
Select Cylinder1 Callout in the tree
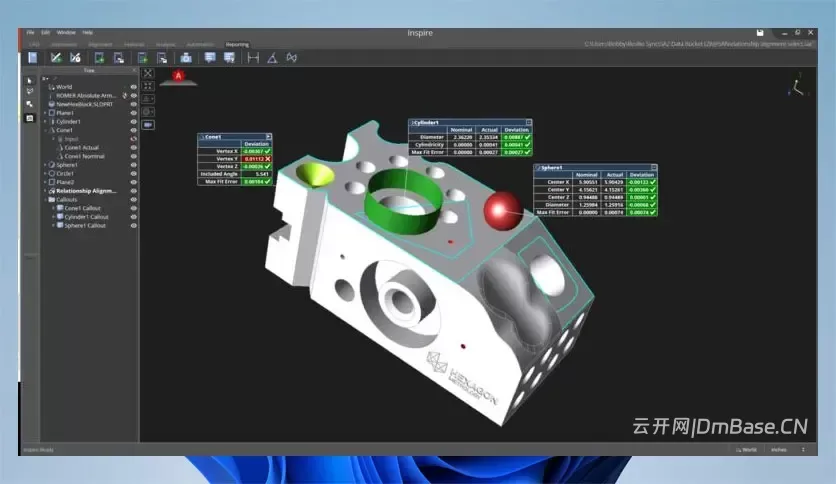(x=86, y=217)
